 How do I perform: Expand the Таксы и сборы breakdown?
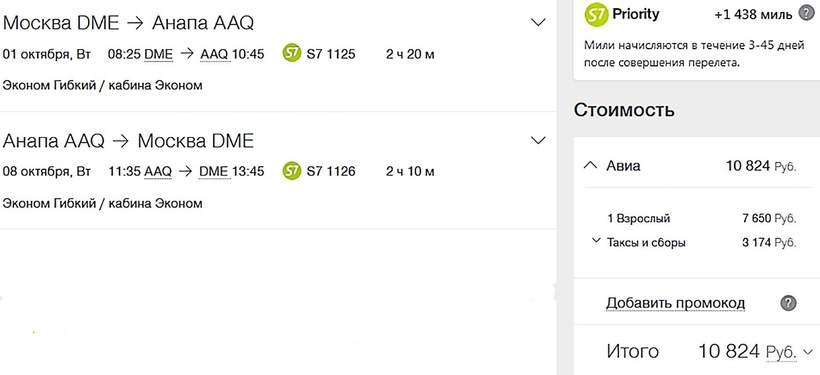coord(595,241)
